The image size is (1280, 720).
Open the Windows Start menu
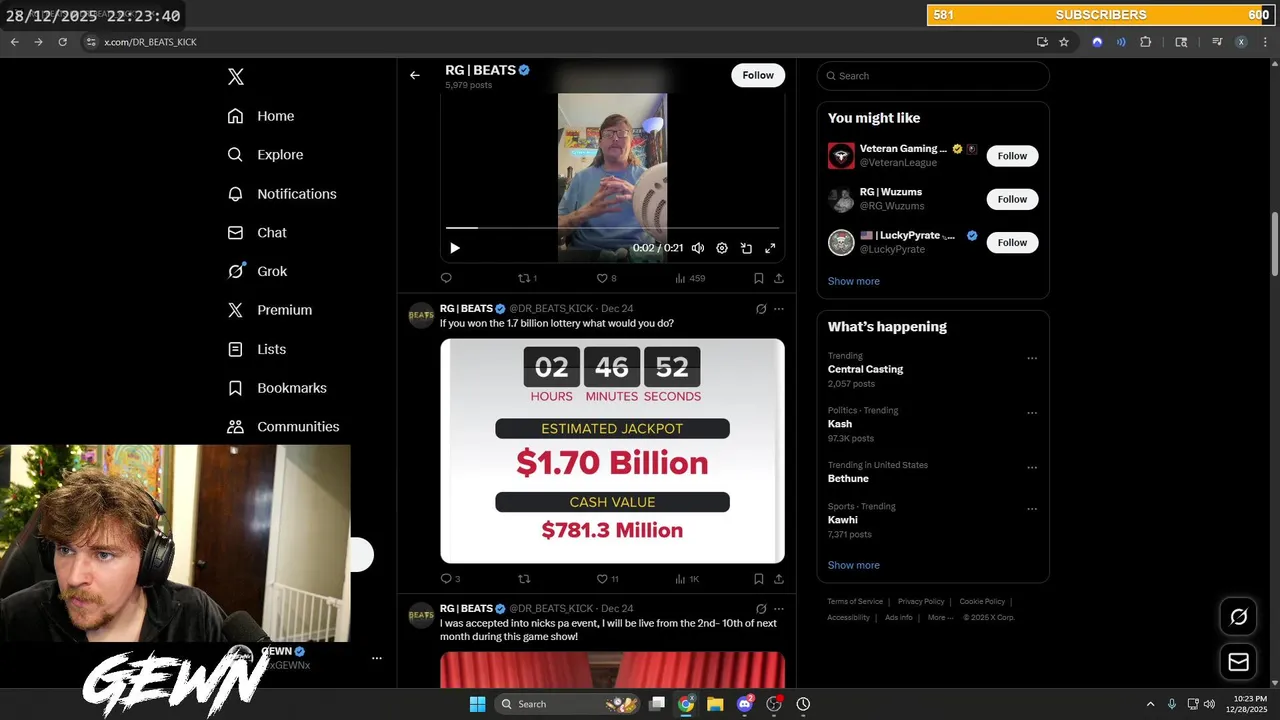click(x=477, y=704)
